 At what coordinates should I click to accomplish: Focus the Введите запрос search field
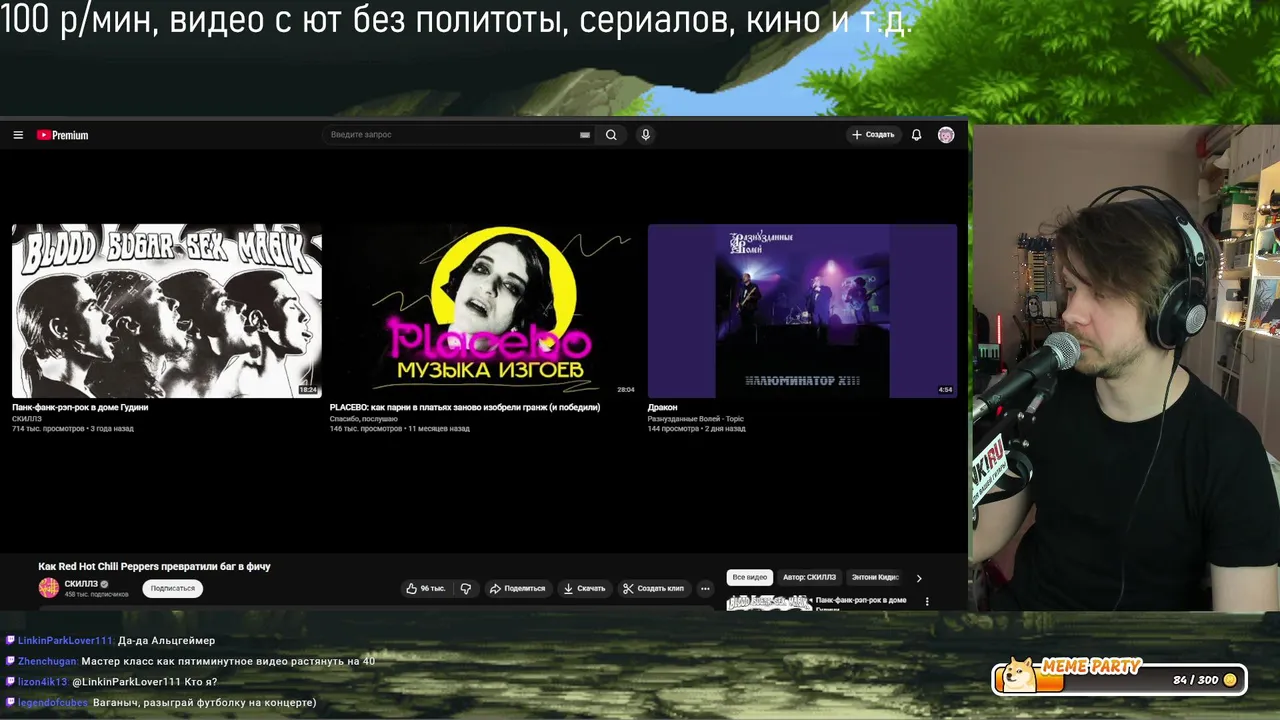pyautogui.click(x=460, y=135)
